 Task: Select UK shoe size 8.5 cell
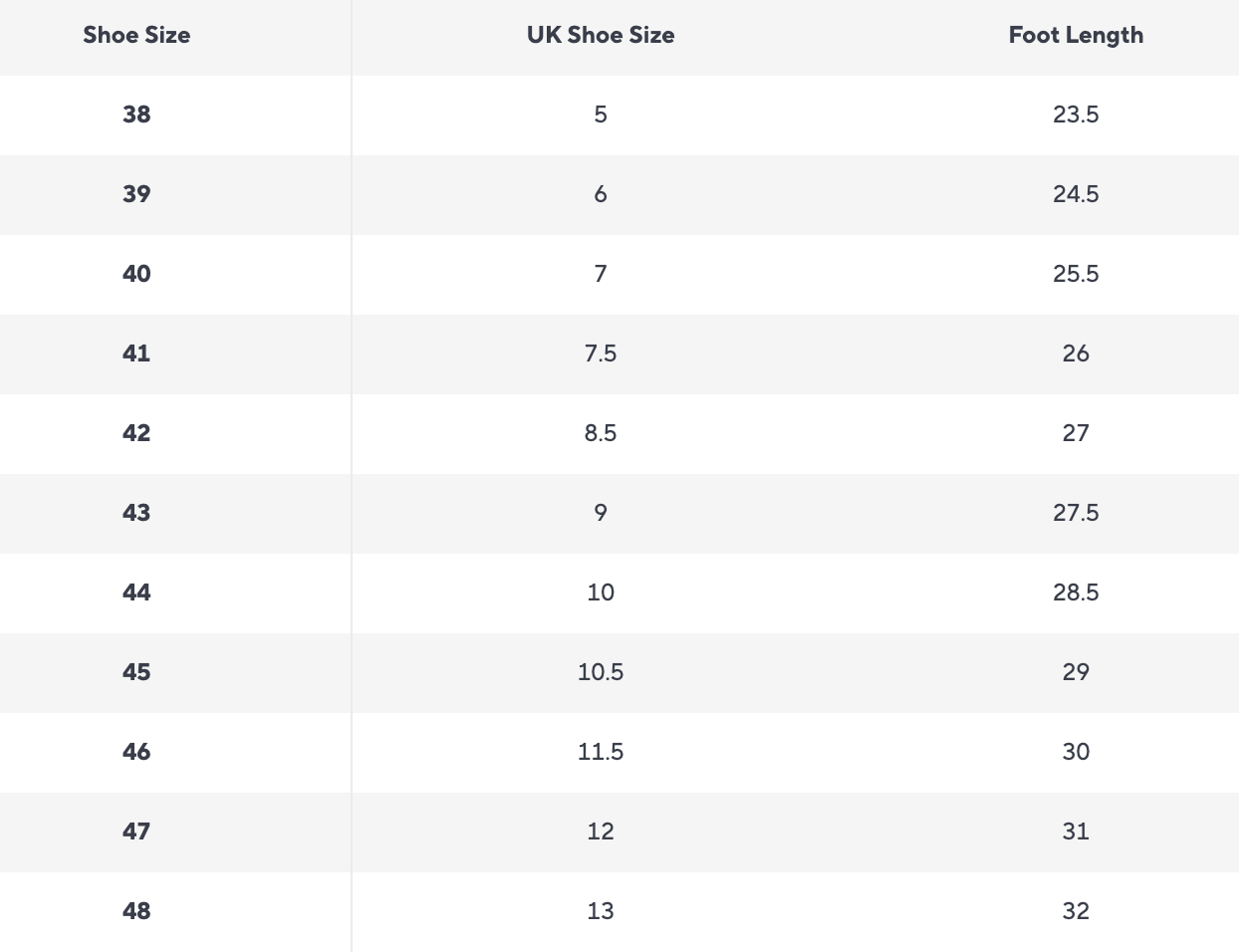601,433
